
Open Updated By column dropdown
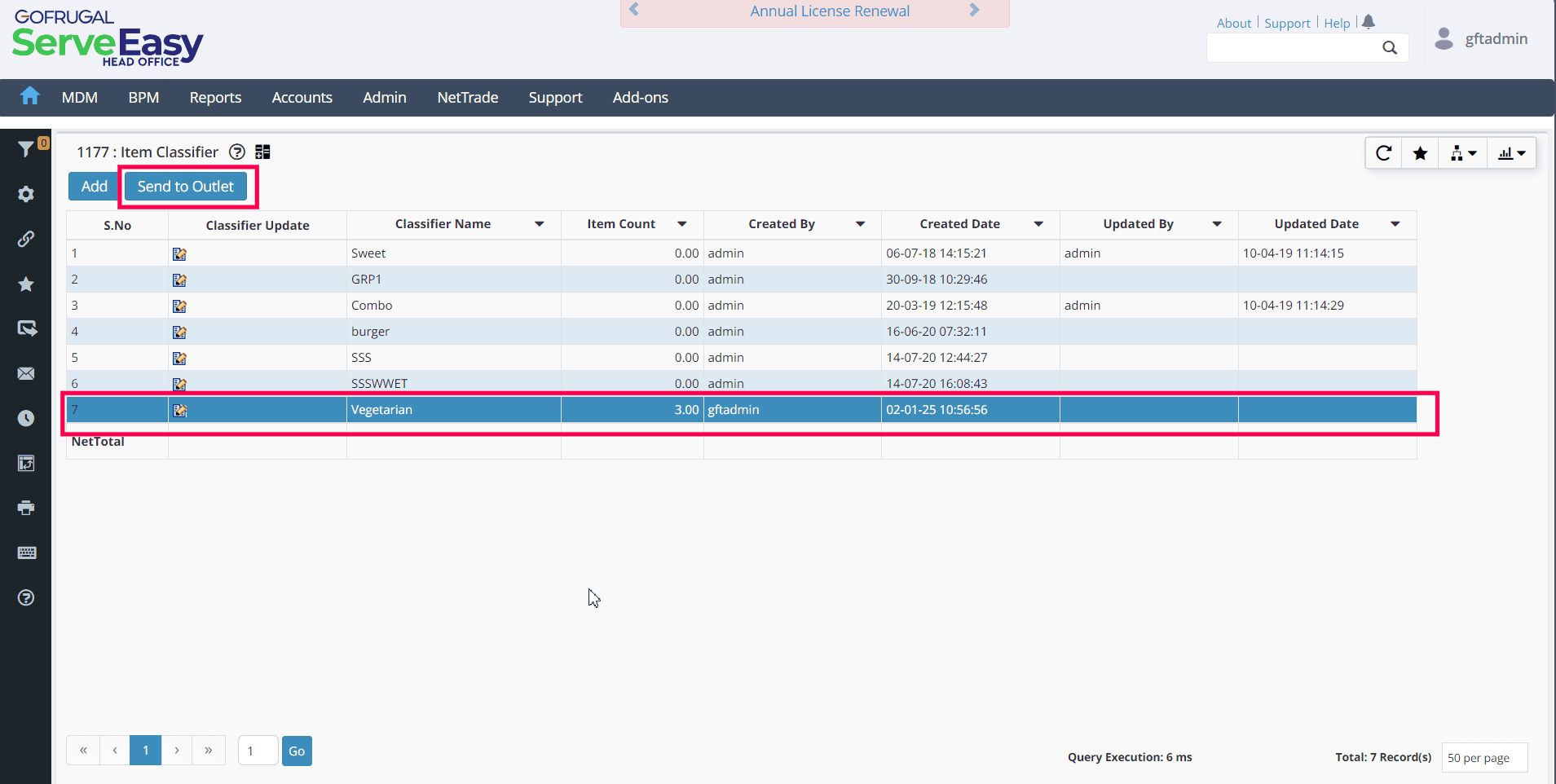(1217, 224)
